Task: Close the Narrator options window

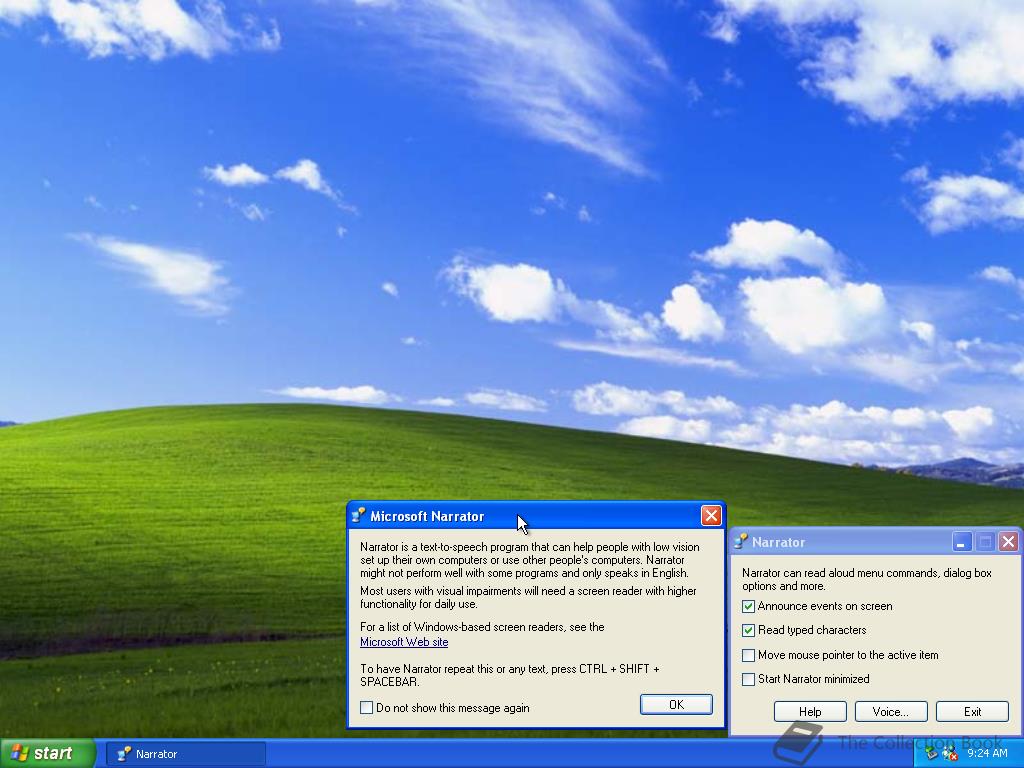Action: coord(1008,542)
